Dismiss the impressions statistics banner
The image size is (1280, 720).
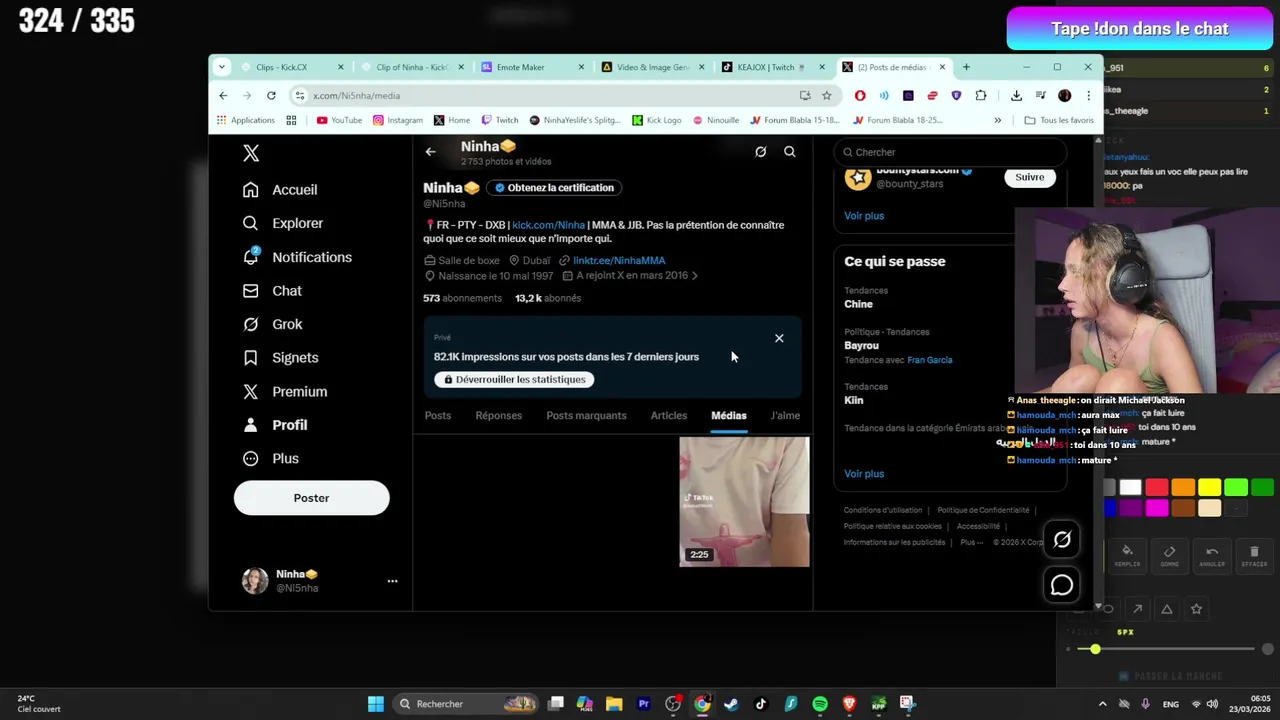point(779,338)
